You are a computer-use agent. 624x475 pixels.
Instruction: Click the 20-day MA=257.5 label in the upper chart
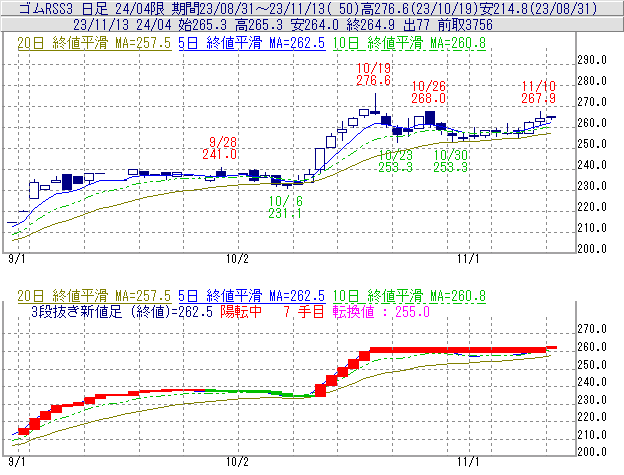(94, 43)
